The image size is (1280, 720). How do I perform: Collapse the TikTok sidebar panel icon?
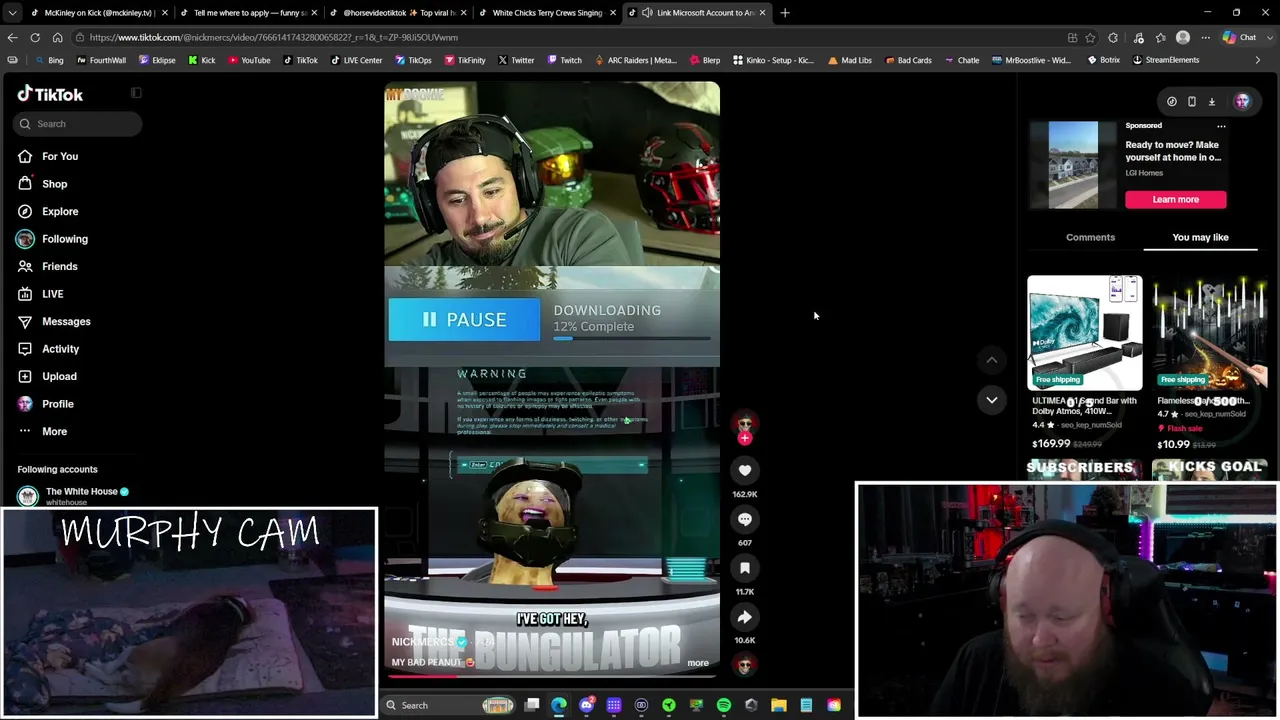point(136,93)
